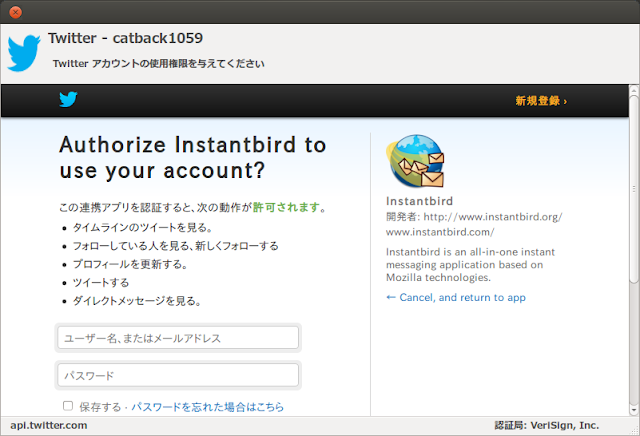Open the www.instantbird.com/ link
Viewport: 640px width, 436px height.
coord(440,232)
